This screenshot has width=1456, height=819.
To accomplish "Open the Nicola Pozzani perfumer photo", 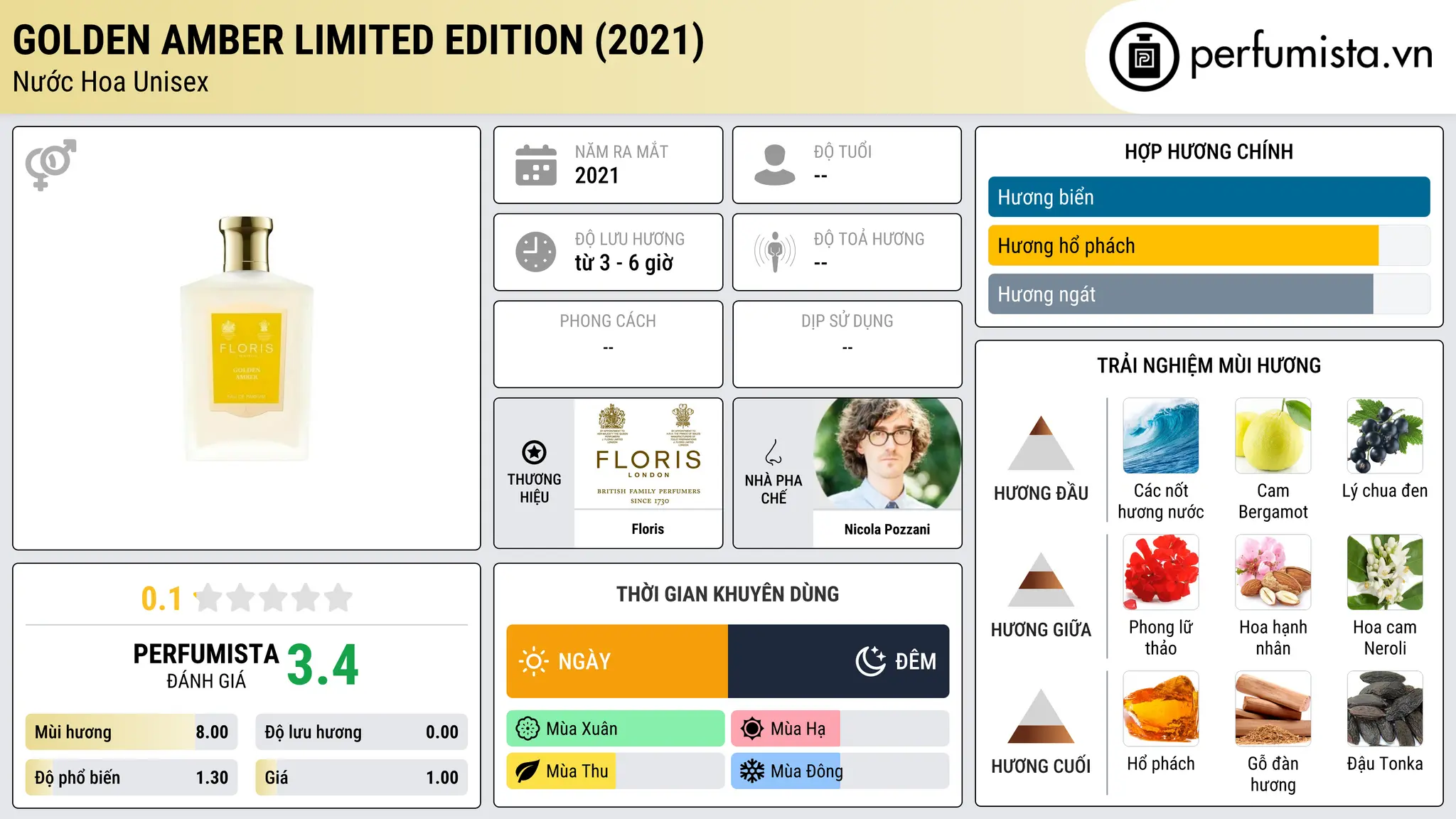I will (x=887, y=454).
